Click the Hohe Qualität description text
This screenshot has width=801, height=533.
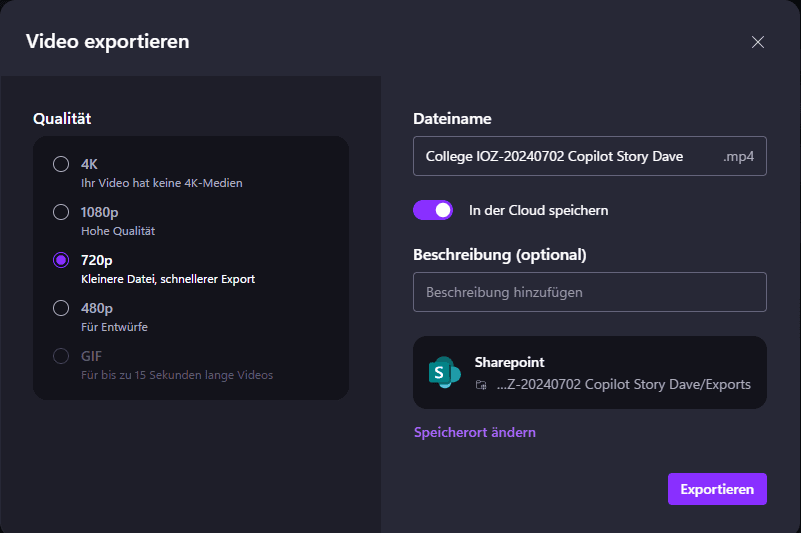pyautogui.click(x=118, y=231)
